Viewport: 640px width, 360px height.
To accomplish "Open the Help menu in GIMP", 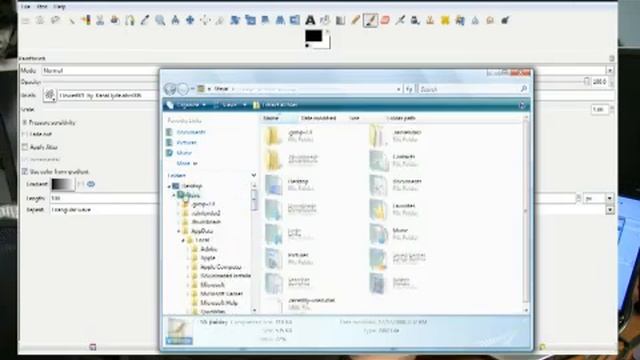I will tap(60, 7).
